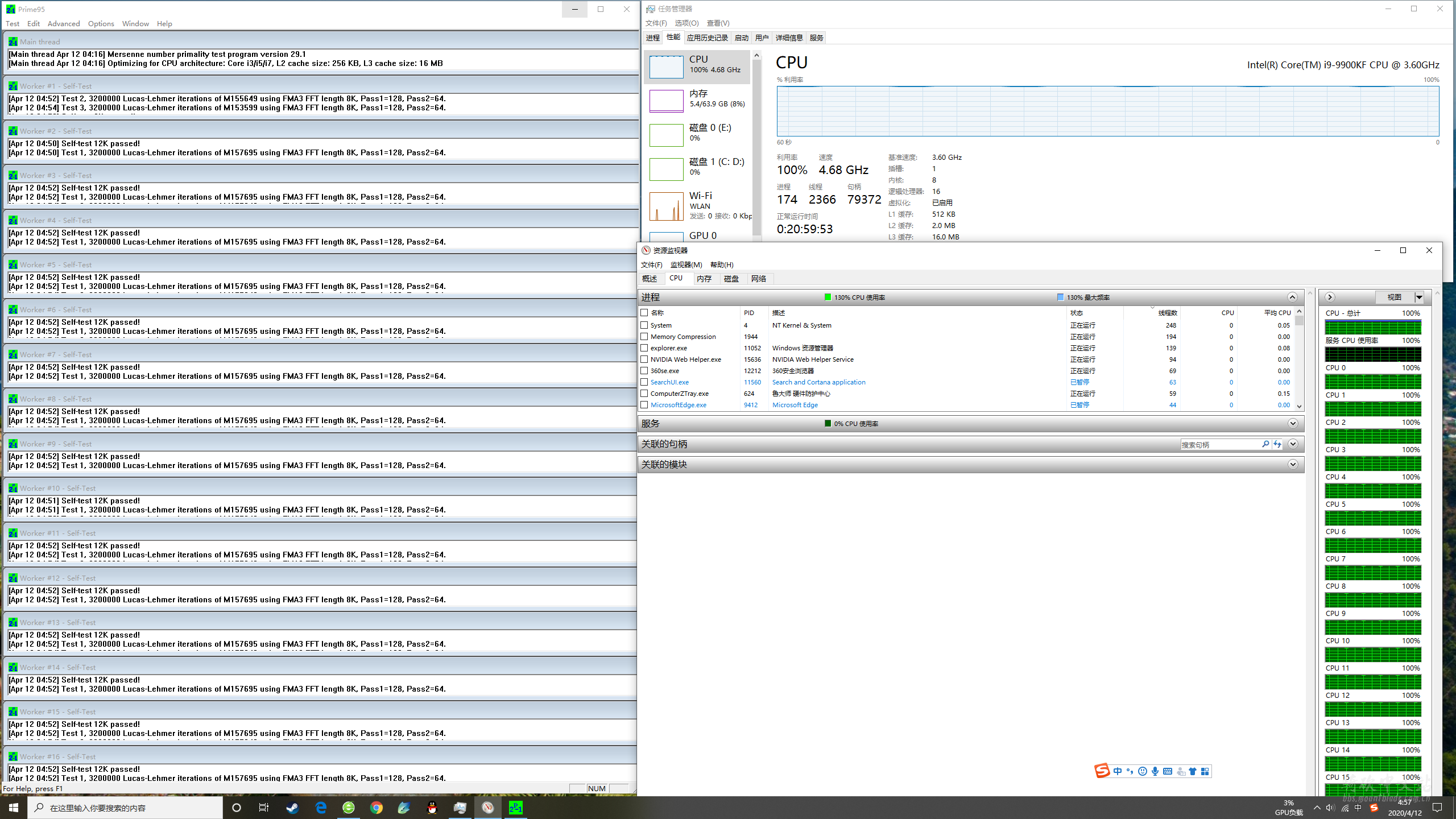This screenshot has width=1456, height=819.
Task: Toggle Sogou Chinese/English mode button
Action: point(1118,771)
